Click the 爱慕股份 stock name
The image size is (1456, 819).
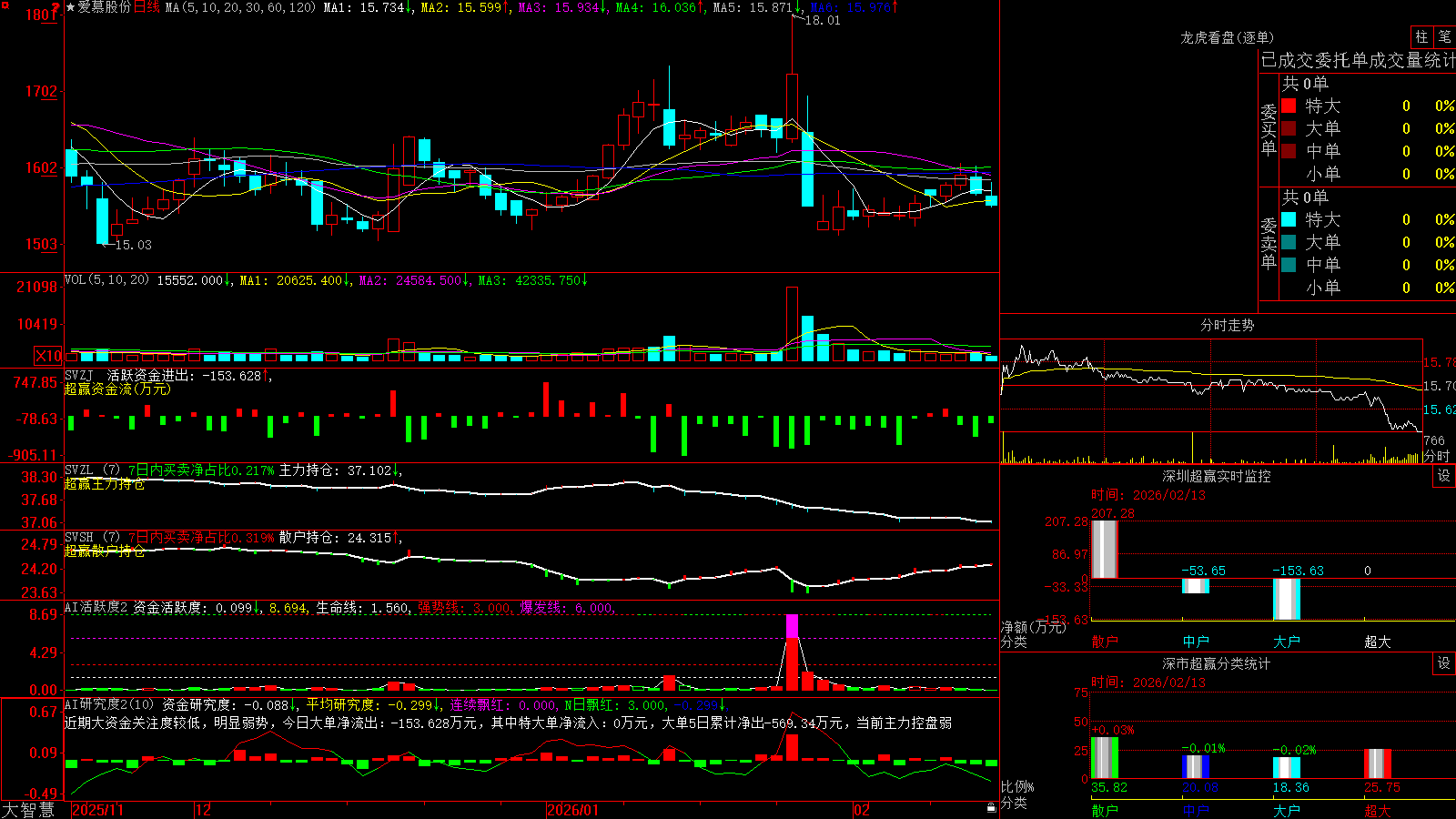tap(105, 7)
